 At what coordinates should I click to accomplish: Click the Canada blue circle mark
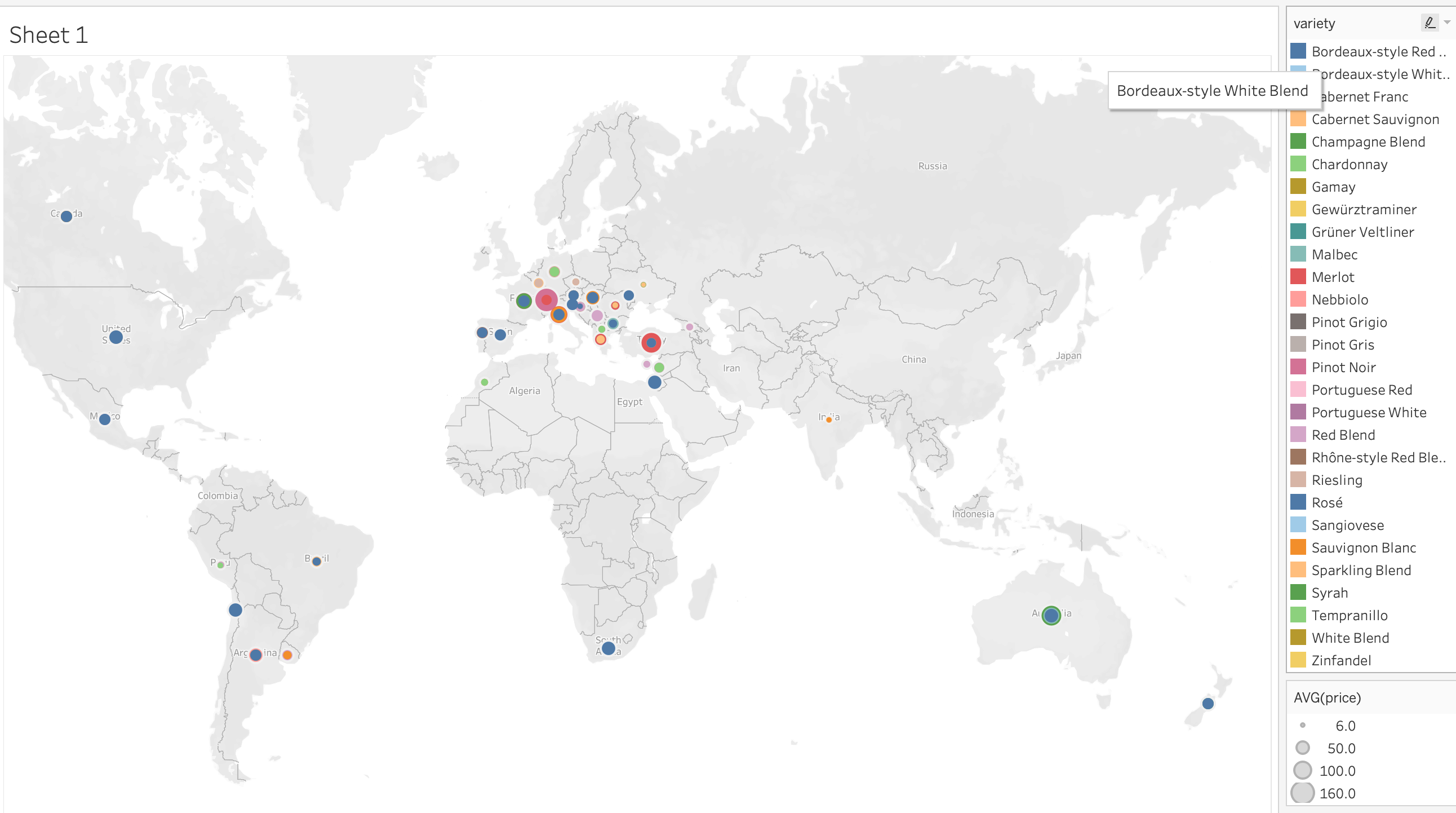point(66,216)
